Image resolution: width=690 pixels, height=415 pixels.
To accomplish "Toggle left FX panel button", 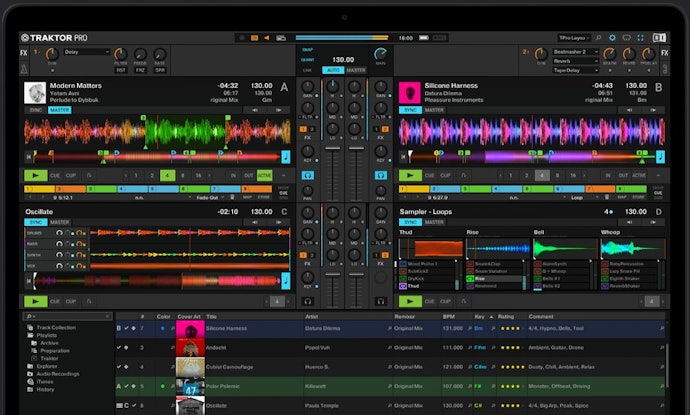I will [24, 53].
